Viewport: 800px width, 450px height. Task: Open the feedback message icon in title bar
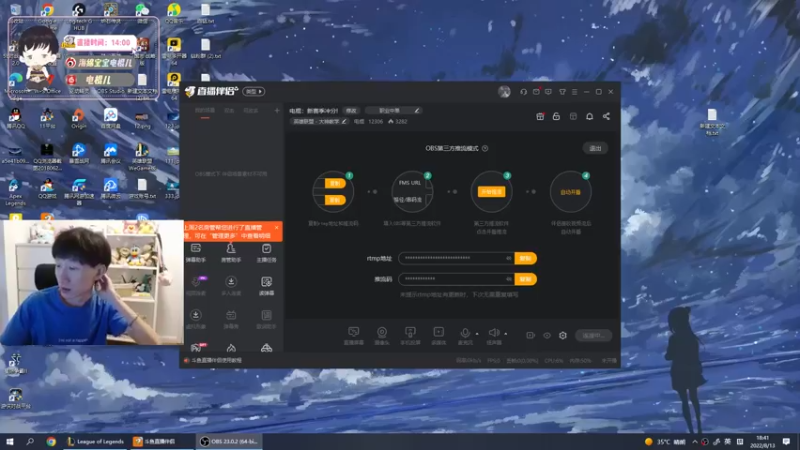[x=548, y=92]
